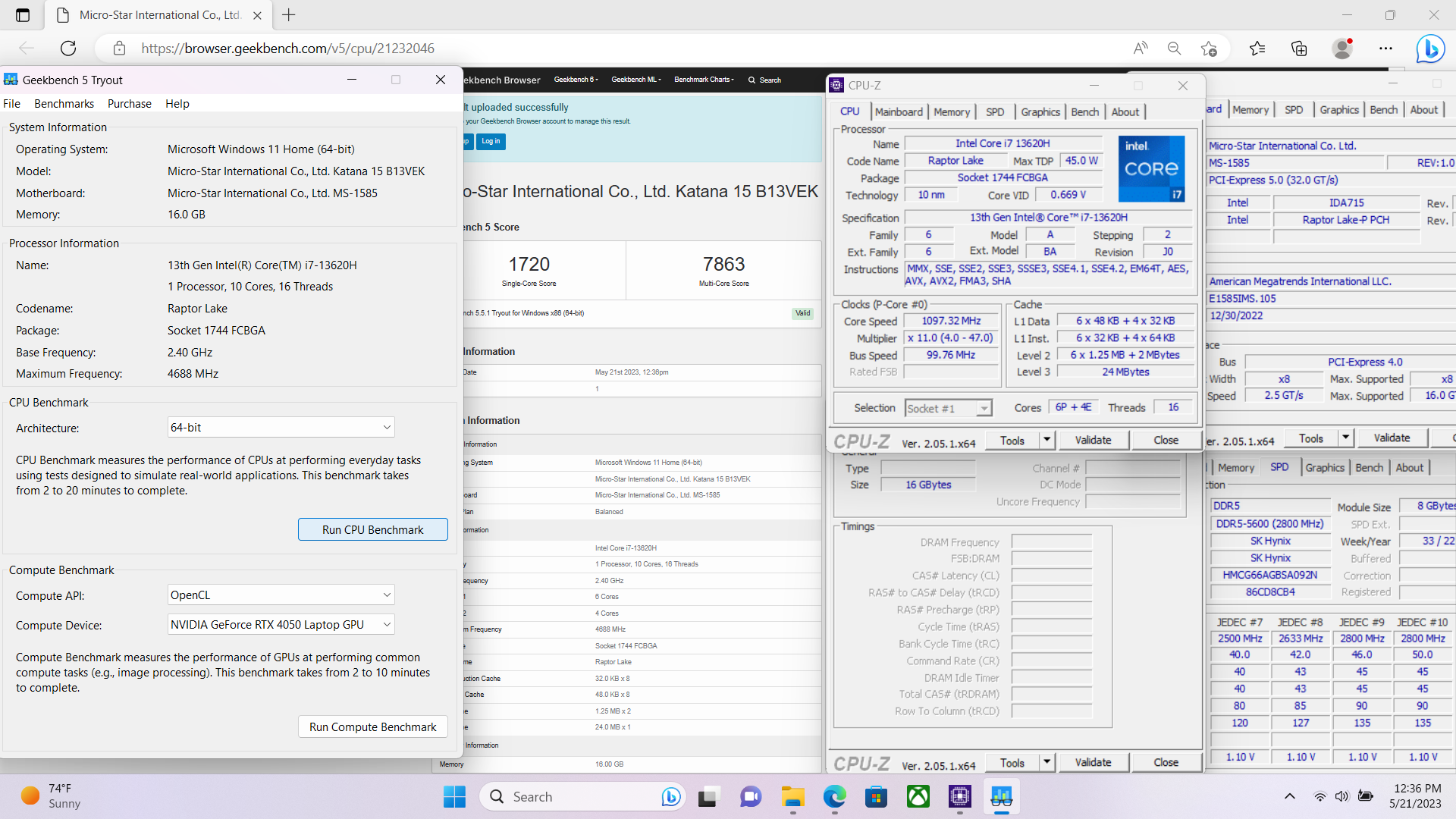
Task: Open the Compute API dropdown showing OpenCL
Action: pos(281,595)
